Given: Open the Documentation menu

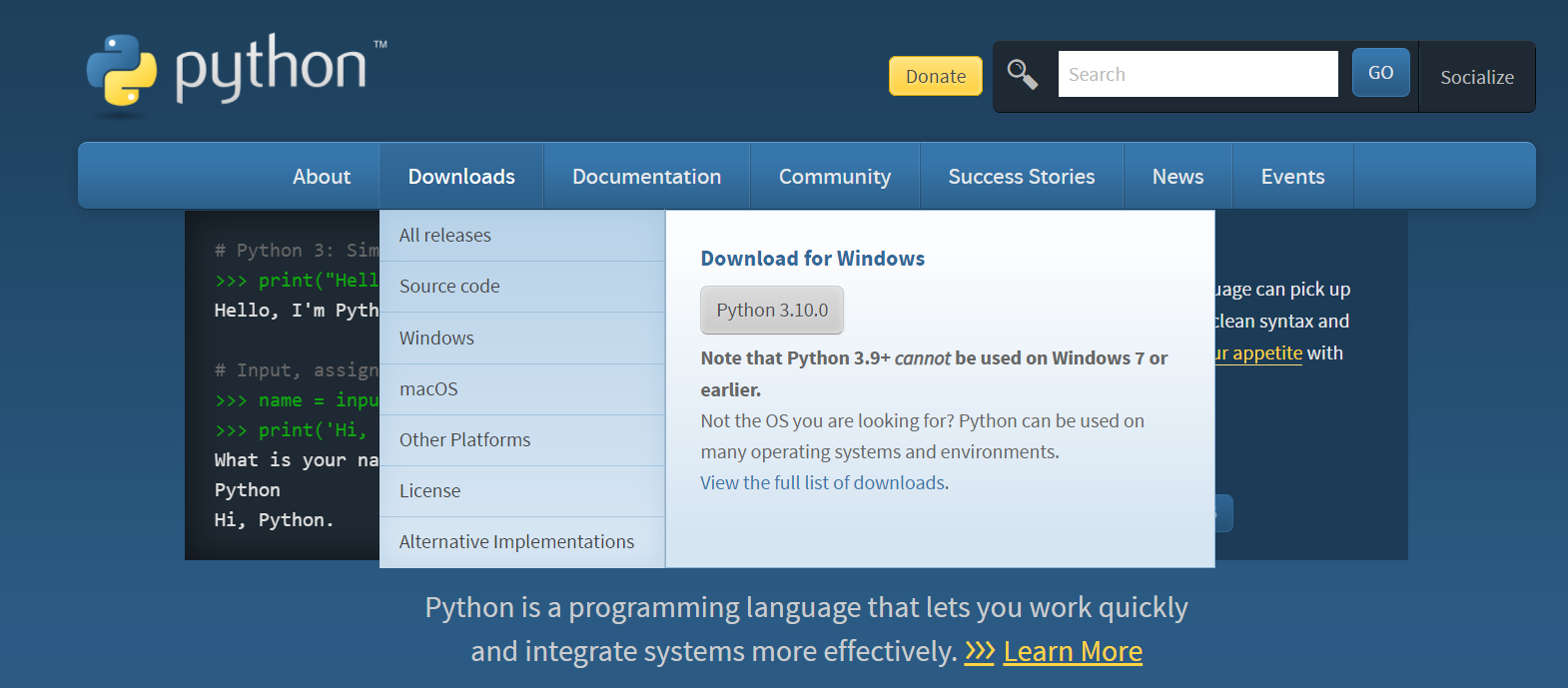Looking at the screenshot, I should (x=646, y=177).
